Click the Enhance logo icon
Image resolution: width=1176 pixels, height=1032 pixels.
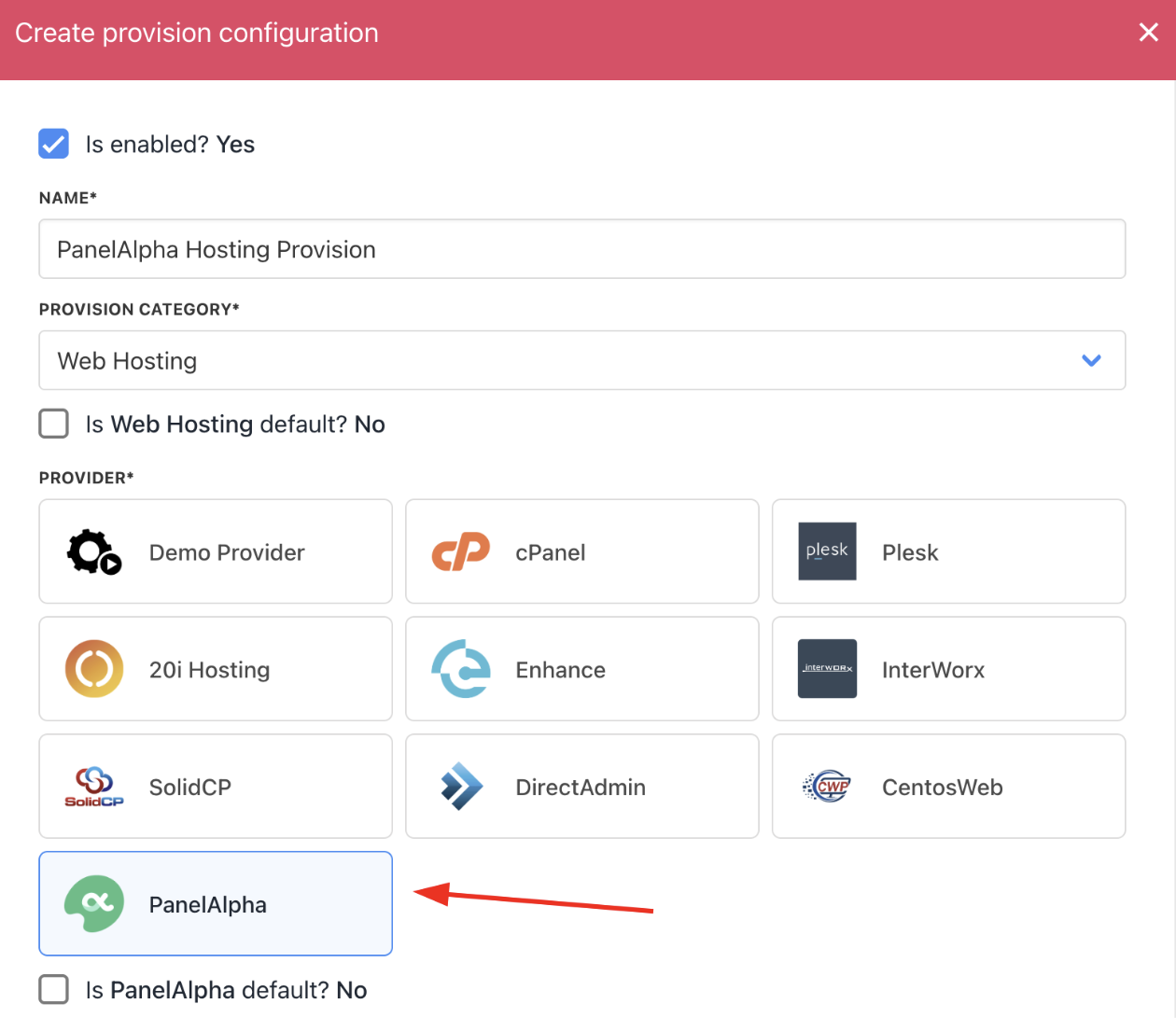tap(461, 669)
